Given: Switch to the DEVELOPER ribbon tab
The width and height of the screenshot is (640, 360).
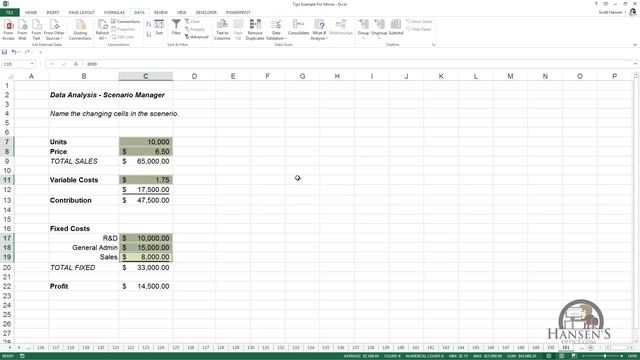Looking at the screenshot, I should (x=206, y=12).
